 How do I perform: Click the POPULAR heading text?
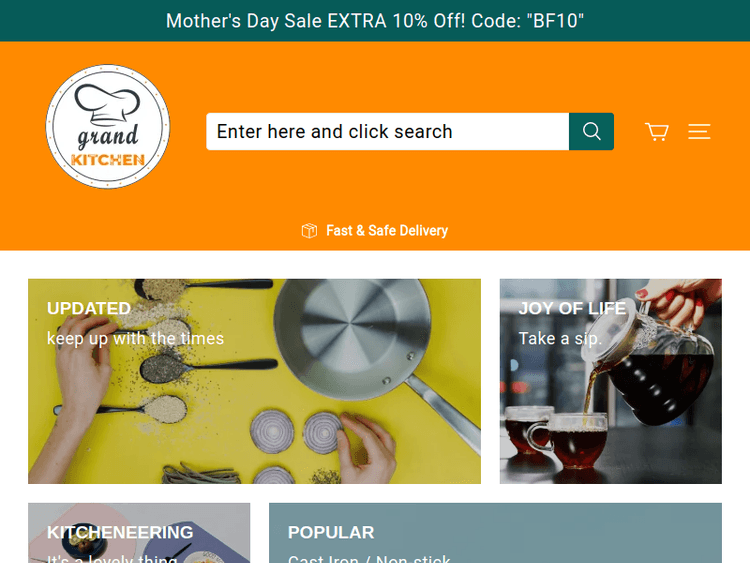pos(331,532)
